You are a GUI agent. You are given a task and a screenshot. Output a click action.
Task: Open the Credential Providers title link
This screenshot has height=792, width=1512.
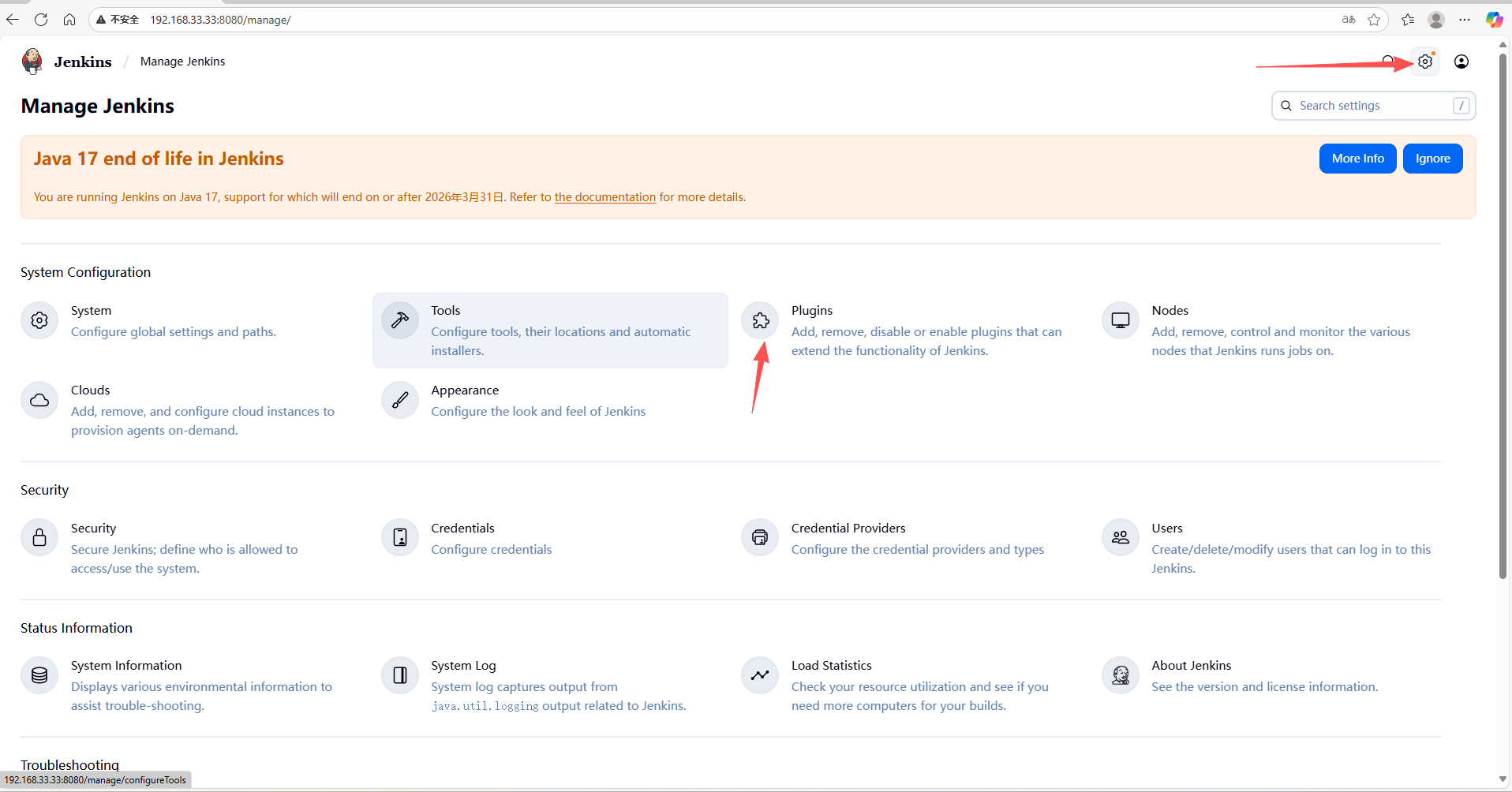pyautogui.click(x=848, y=529)
